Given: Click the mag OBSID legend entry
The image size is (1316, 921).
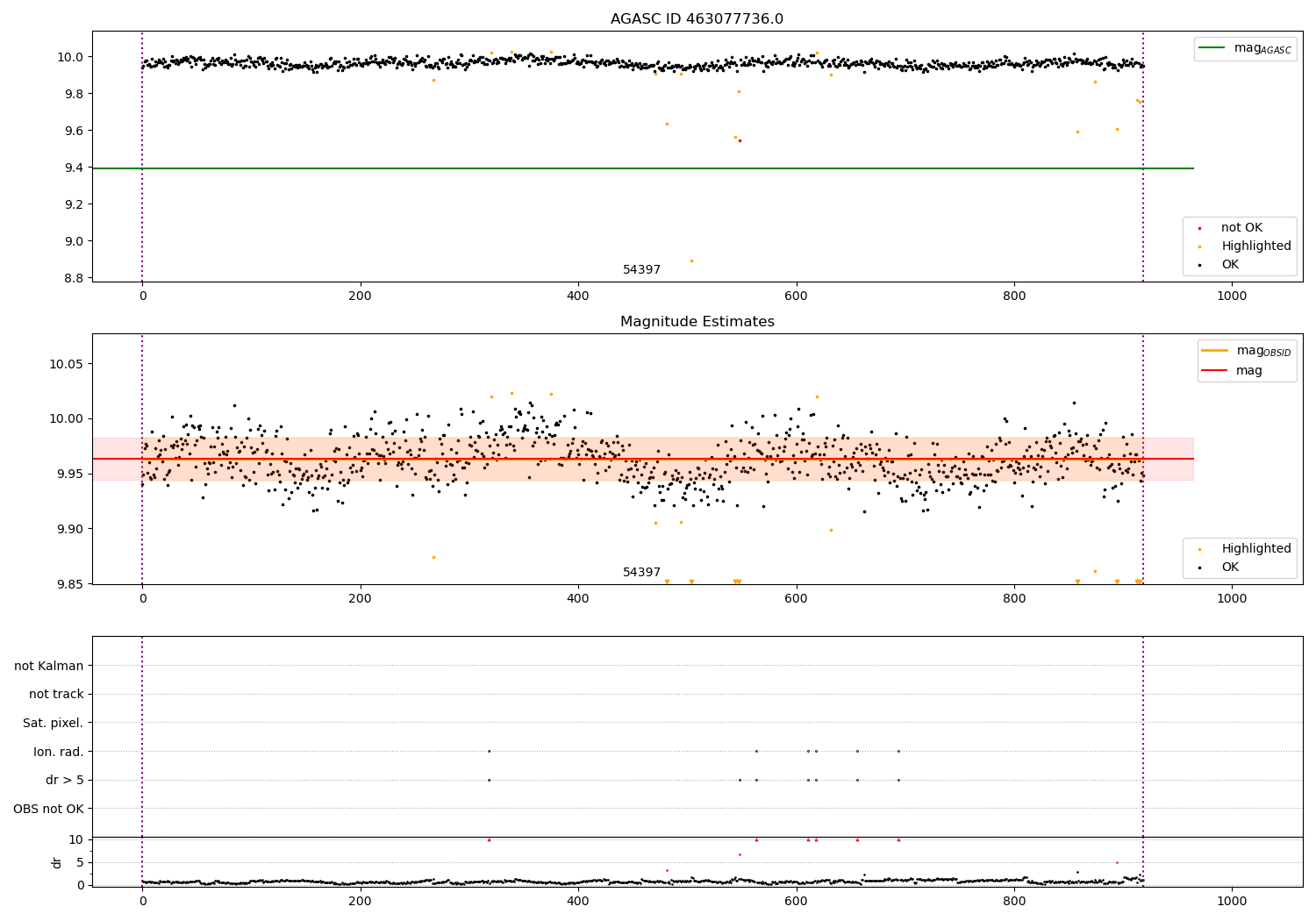Looking at the screenshot, I should point(1247,351).
